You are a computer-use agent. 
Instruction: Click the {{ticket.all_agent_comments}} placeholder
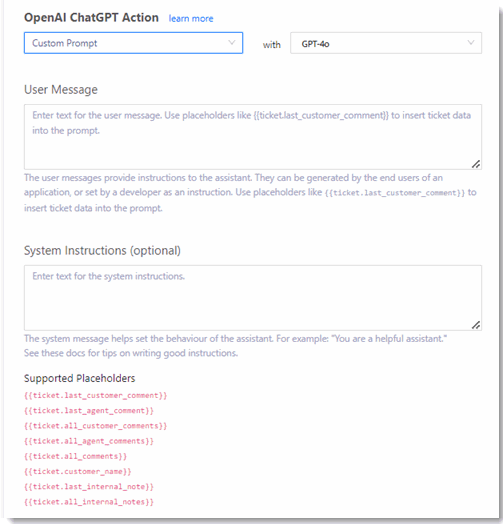(x=89, y=441)
